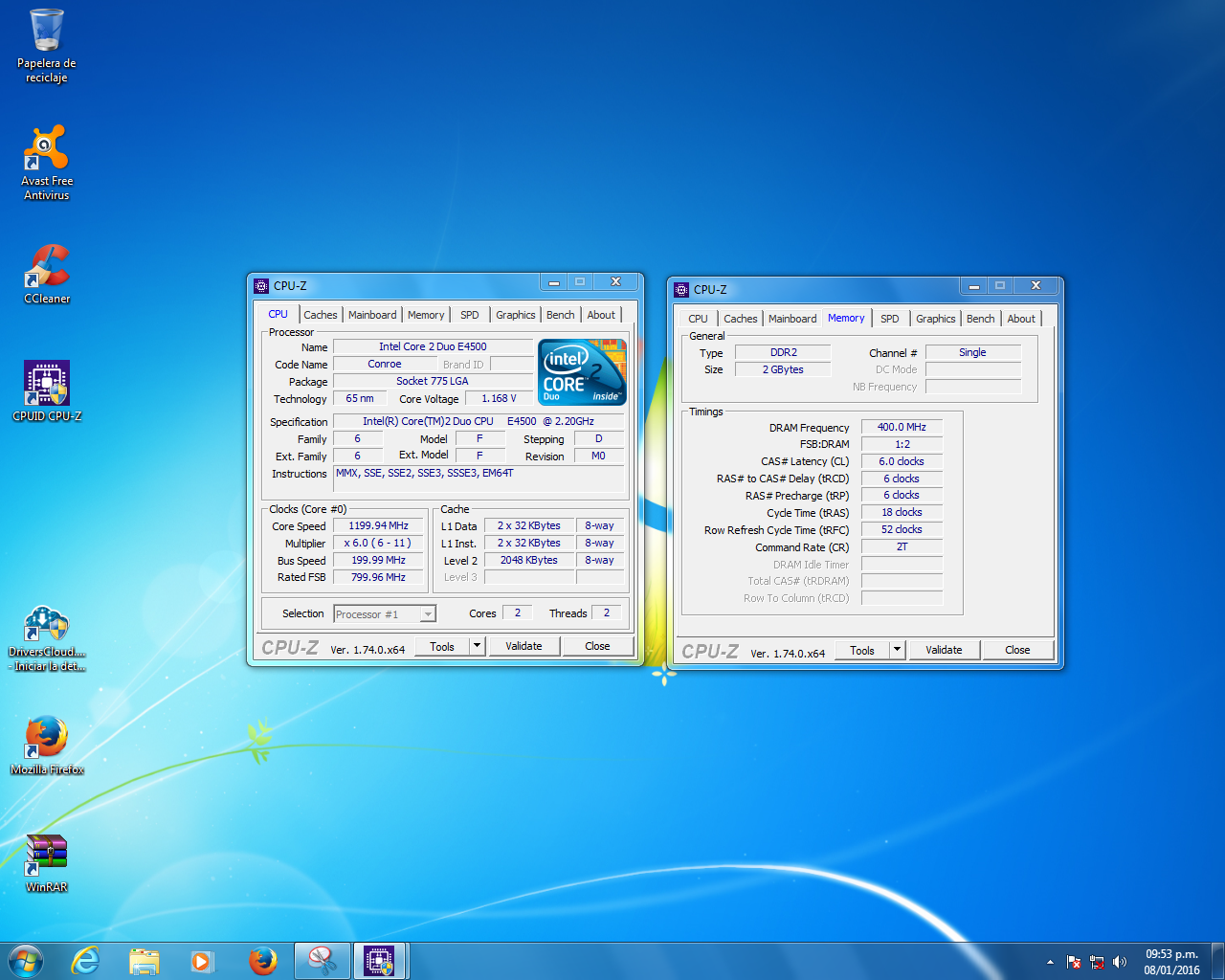Click the Code Name value Conroe
This screenshot has width=1225, height=980.
pyautogui.click(x=385, y=364)
